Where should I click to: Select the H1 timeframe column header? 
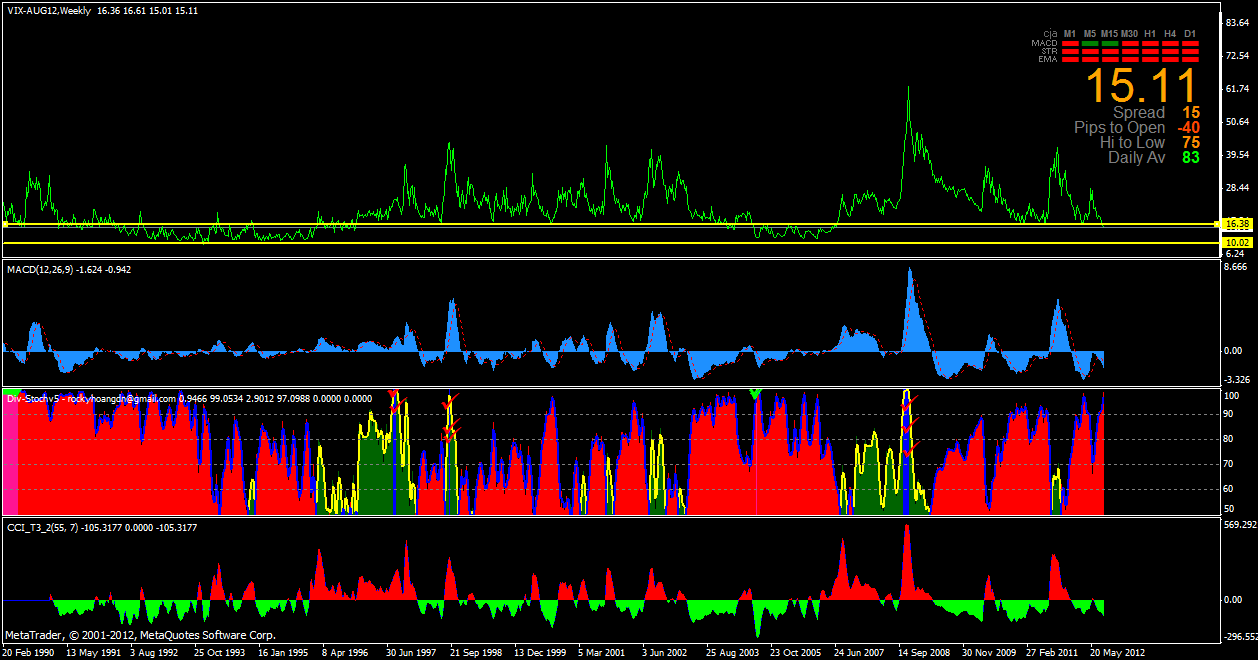point(1150,34)
